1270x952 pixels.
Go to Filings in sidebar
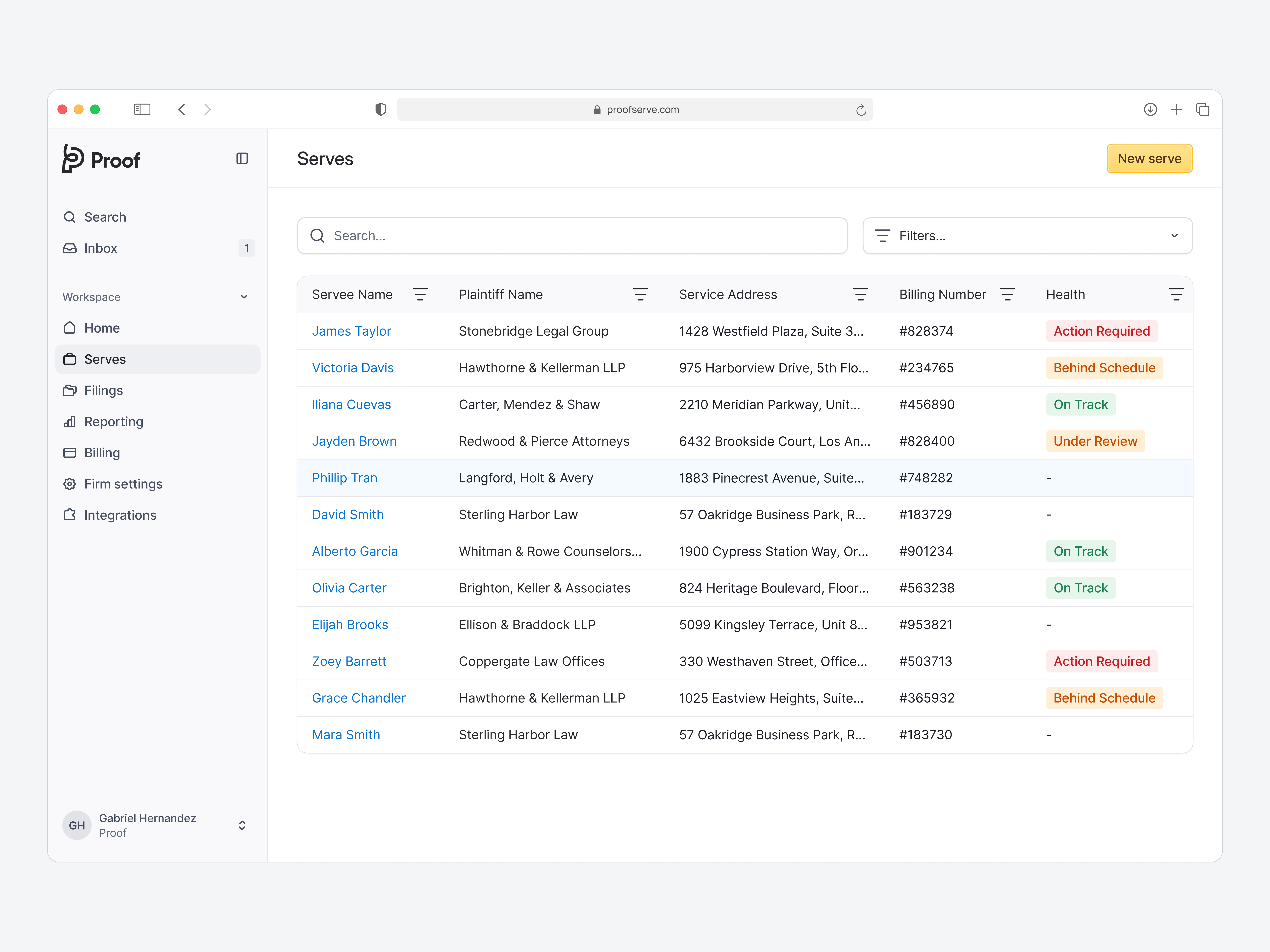click(103, 390)
